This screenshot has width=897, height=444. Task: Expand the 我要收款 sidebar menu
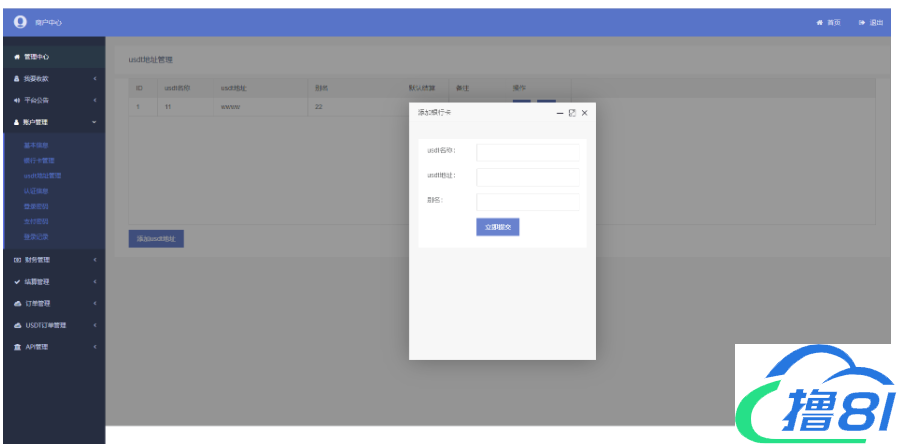point(95,79)
